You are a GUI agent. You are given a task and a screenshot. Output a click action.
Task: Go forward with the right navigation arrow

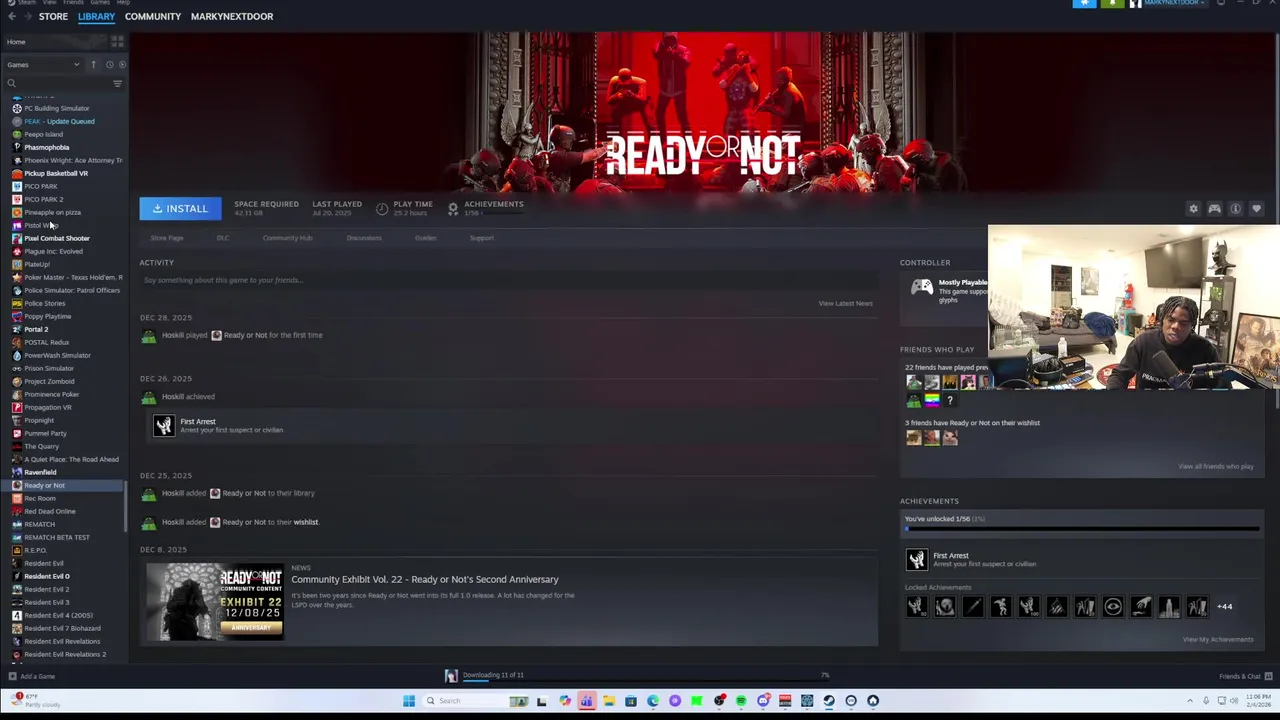[27, 17]
